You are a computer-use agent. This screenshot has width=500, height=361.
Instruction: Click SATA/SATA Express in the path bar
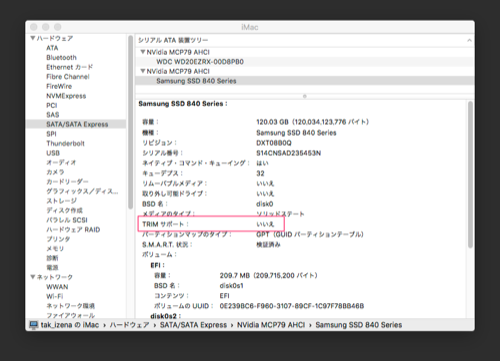pos(193,325)
